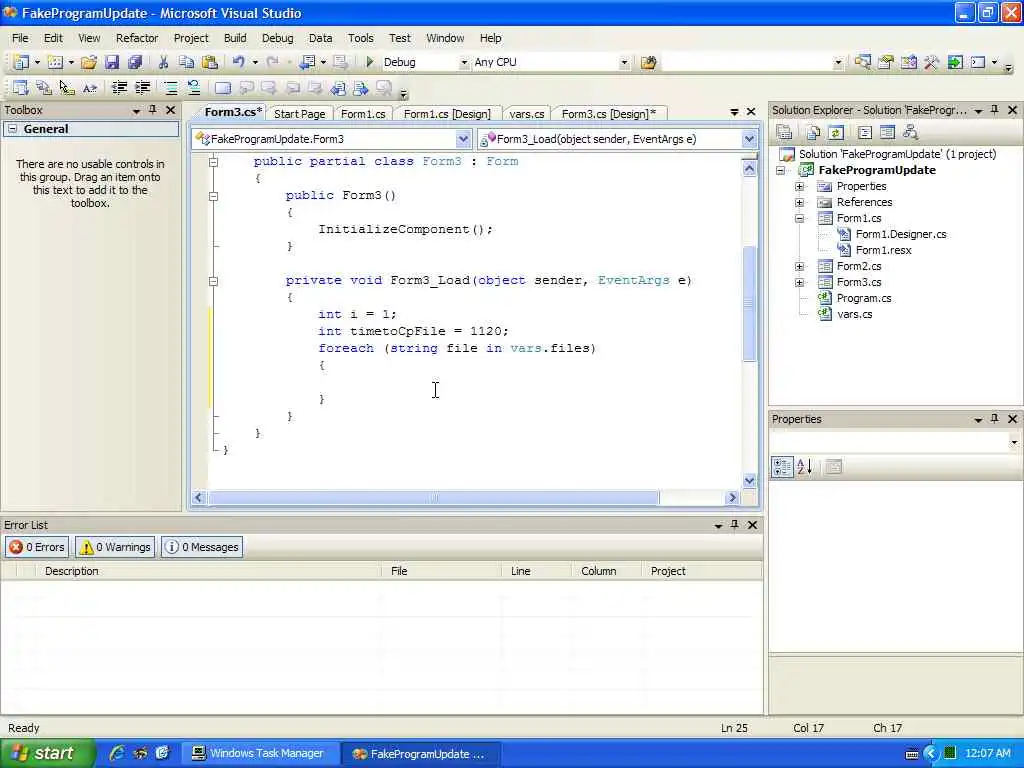Click the code editor vertical scrollbar thumb
Screen dimensions: 1024x768
(x=749, y=304)
